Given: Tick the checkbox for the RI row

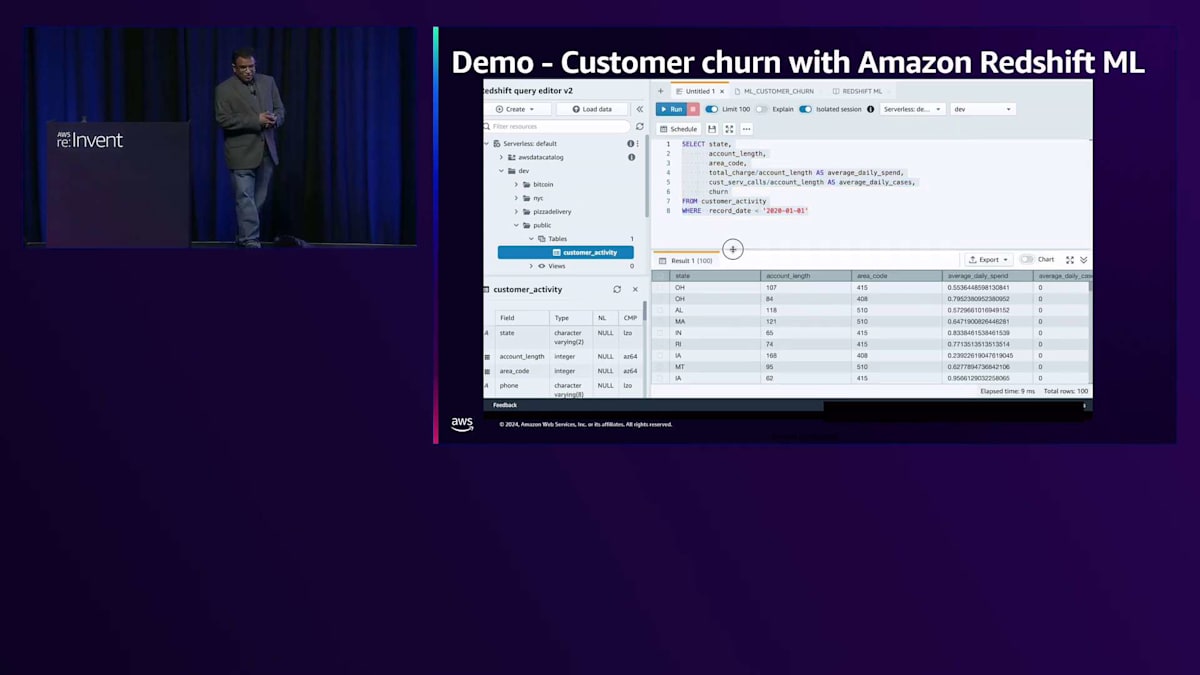Looking at the screenshot, I should (x=660, y=344).
